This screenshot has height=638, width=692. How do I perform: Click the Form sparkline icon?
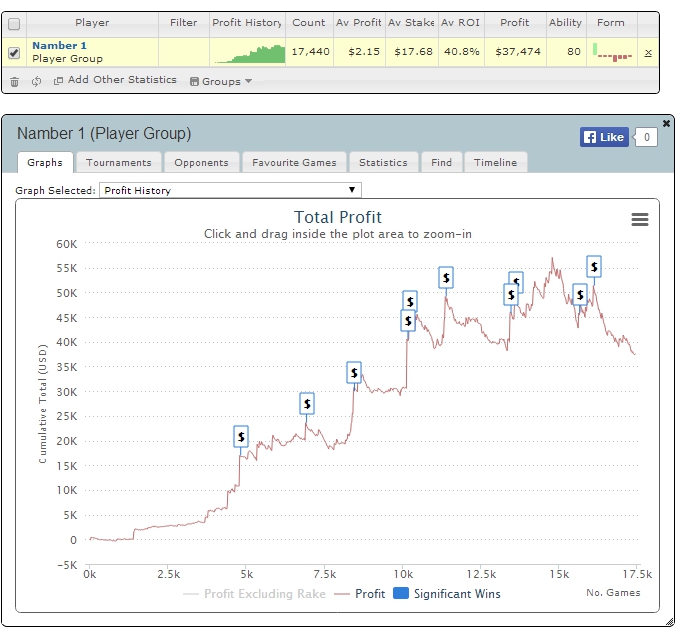tap(612, 52)
